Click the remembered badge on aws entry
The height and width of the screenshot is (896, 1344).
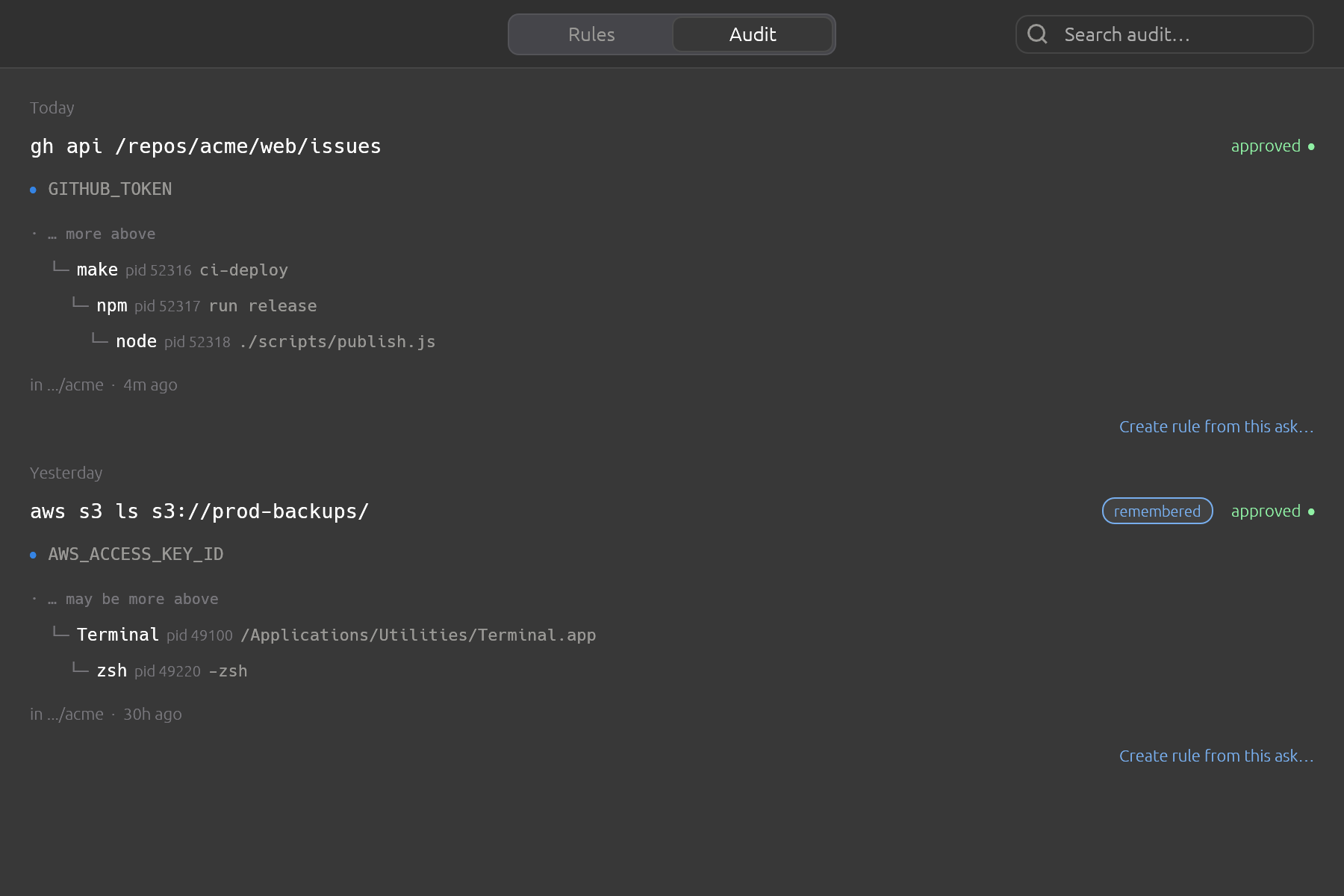click(1157, 511)
